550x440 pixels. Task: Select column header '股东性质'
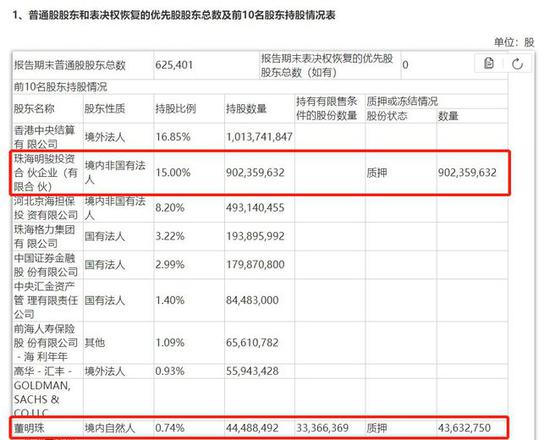(x=105, y=109)
